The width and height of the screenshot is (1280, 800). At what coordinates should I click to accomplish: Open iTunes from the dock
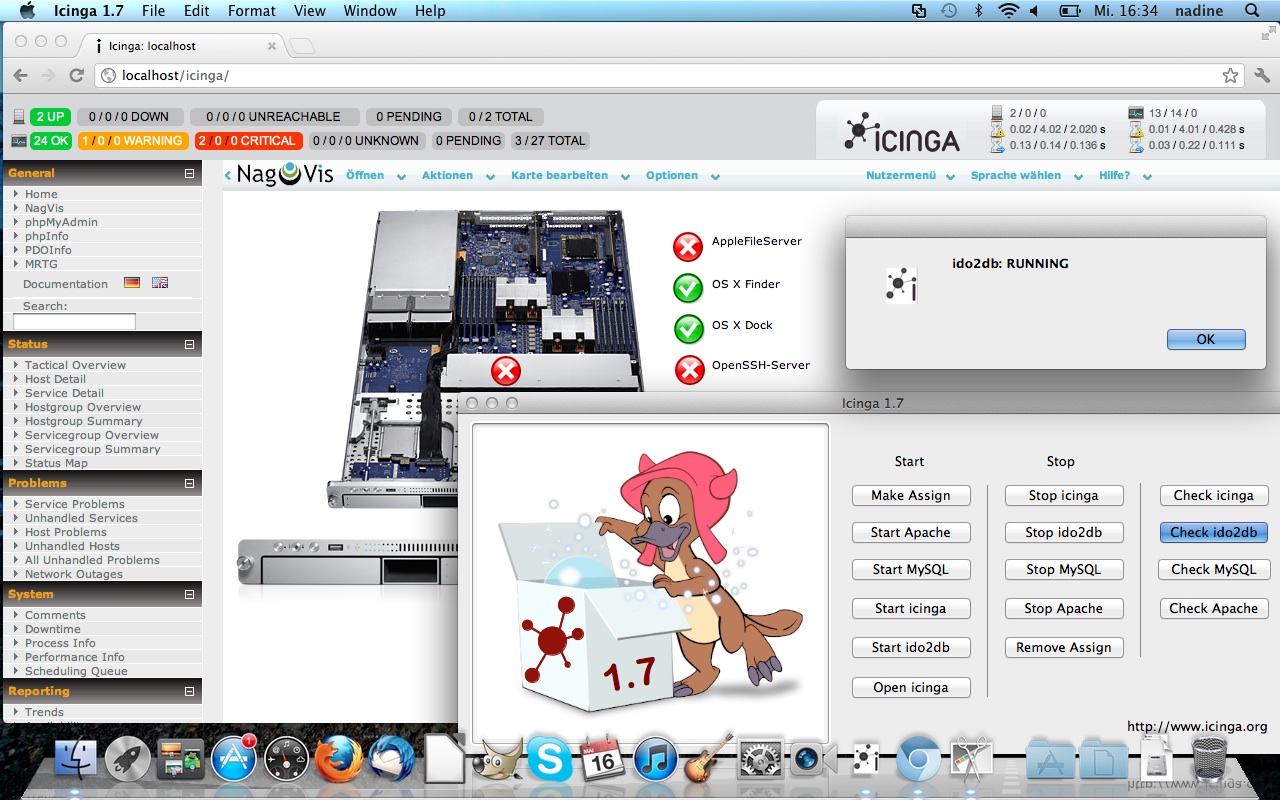655,758
